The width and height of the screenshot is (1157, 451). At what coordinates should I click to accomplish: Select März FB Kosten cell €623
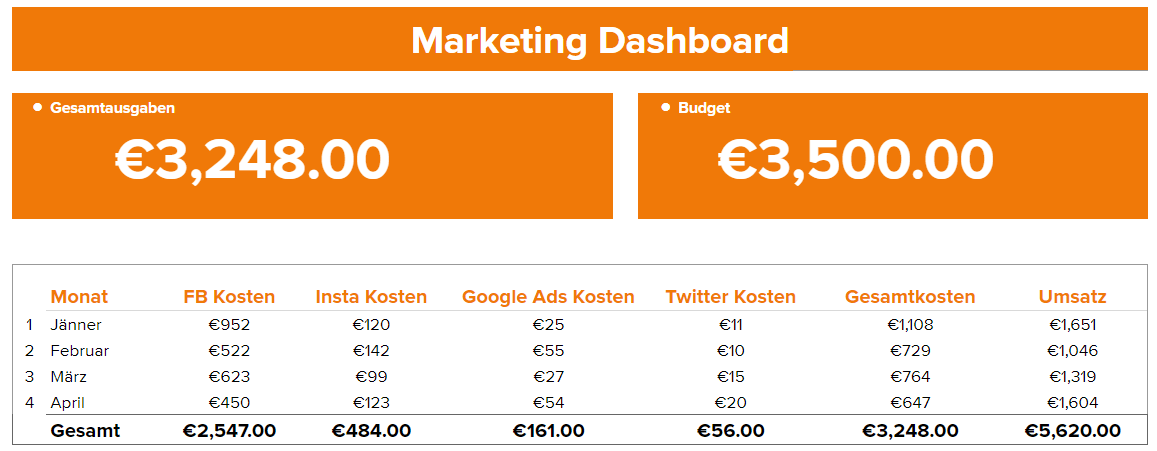click(x=229, y=377)
